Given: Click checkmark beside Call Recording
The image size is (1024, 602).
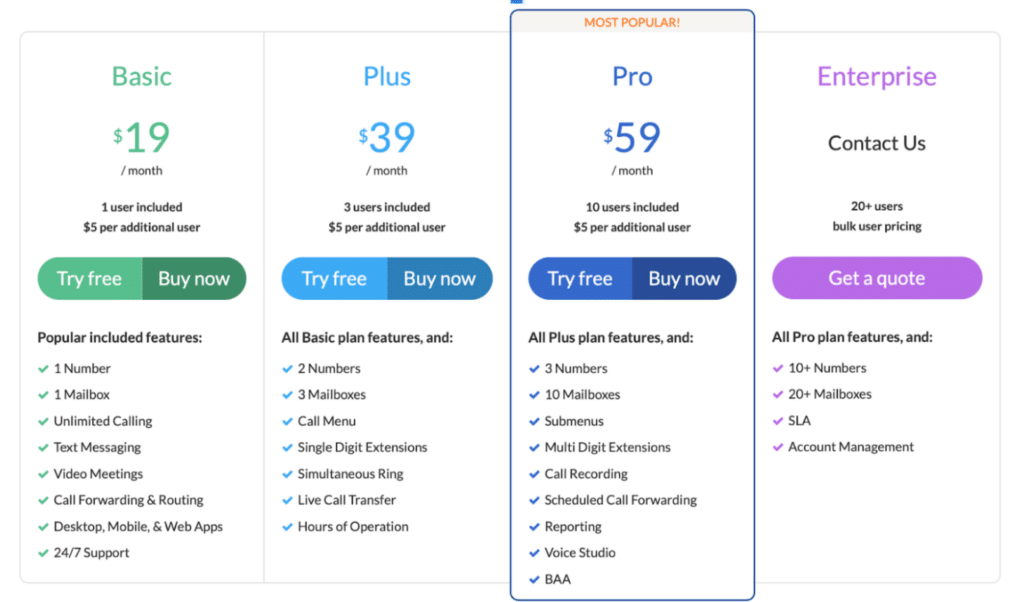Looking at the screenshot, I should click(x=534, y=474).
